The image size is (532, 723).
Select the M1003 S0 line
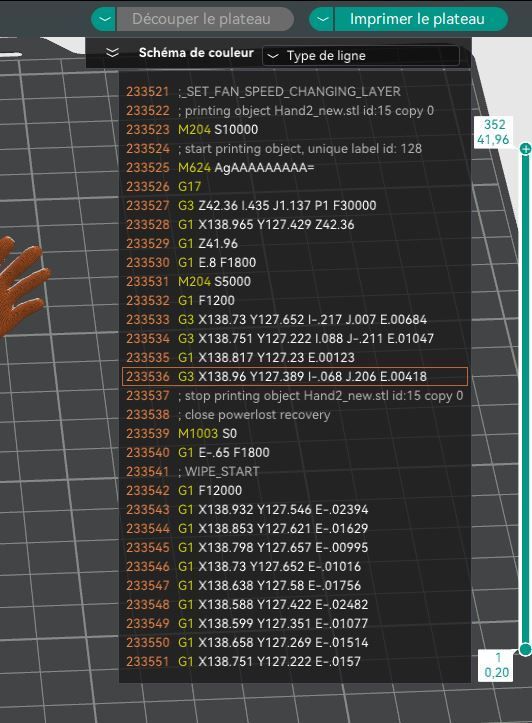pyautogui.click(x=295, y=433)
